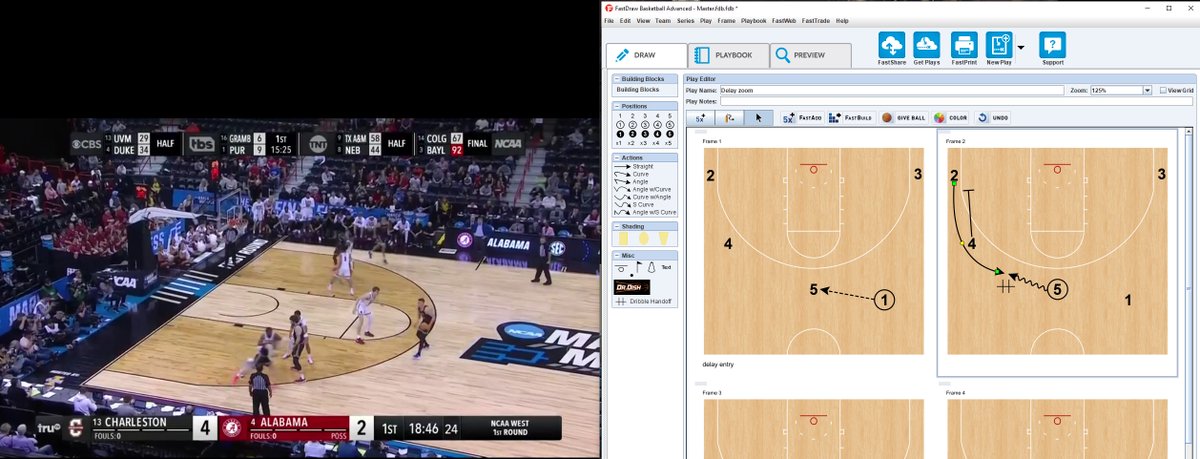Click the FastPrint printer icon

click(x=964, y=45)
